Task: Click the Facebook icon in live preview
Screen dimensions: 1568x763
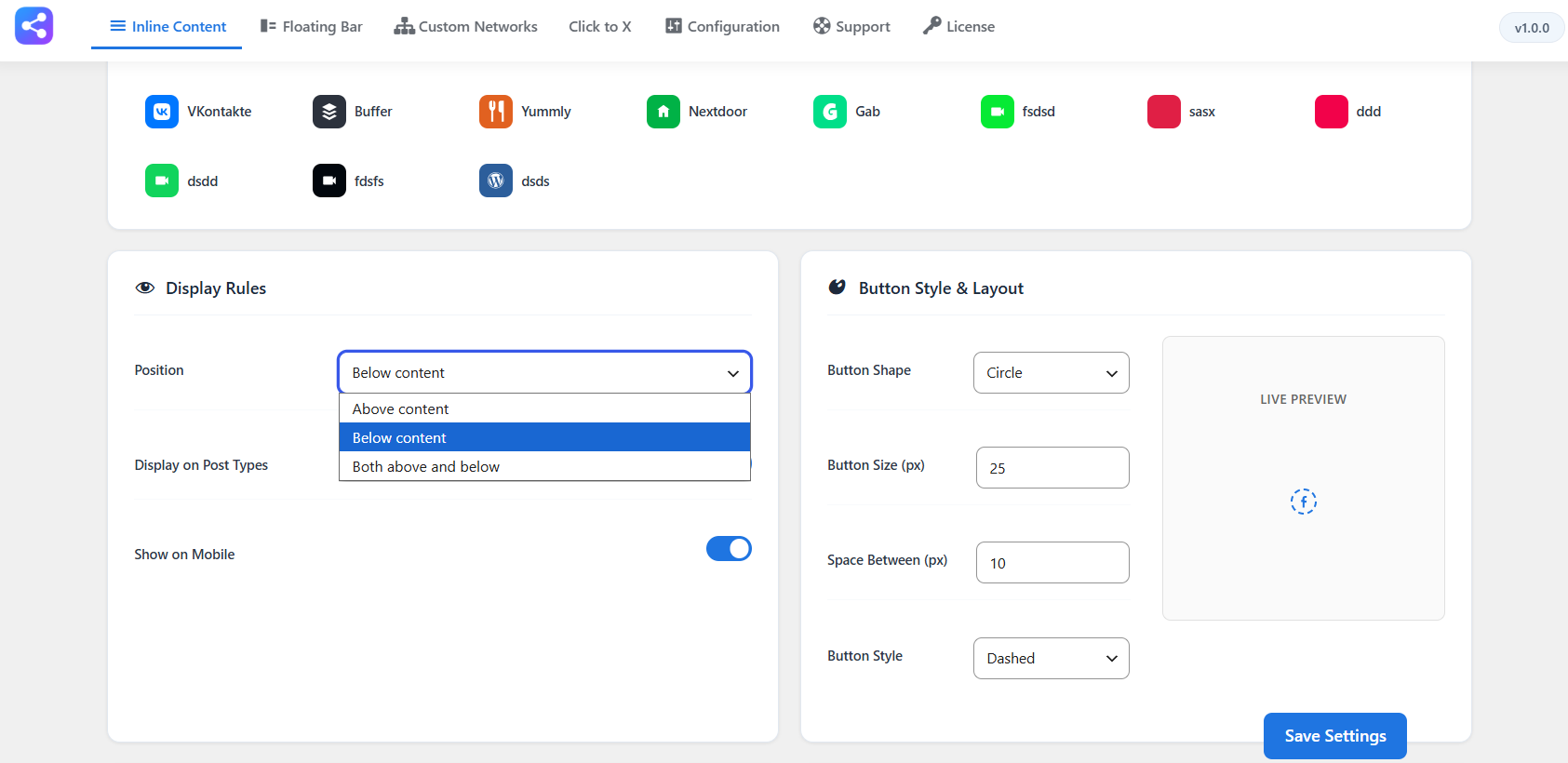Action: coord(1304,502)
